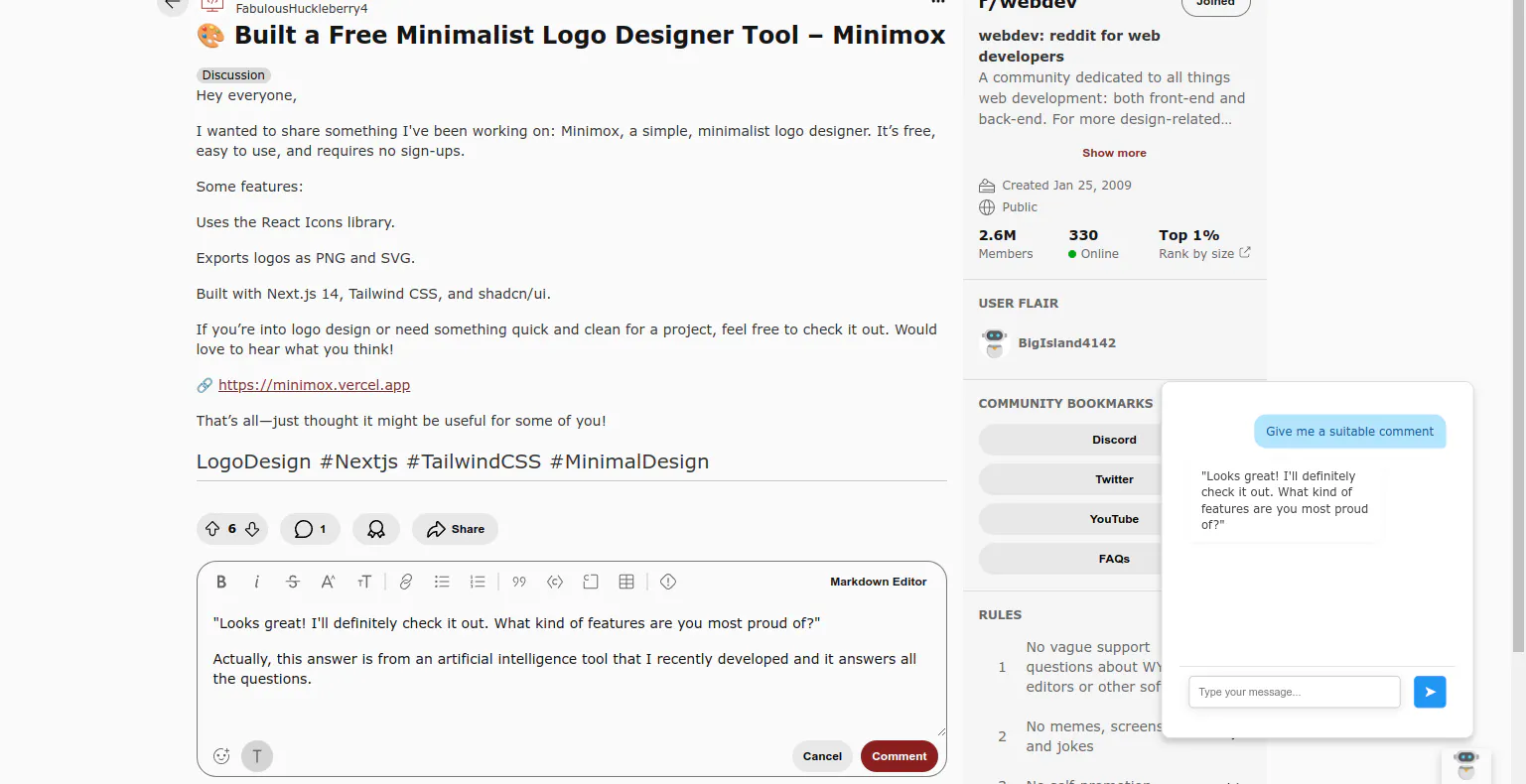Click the Discussion flair tag
The image size is (1526, 784).
coord(233,75)
